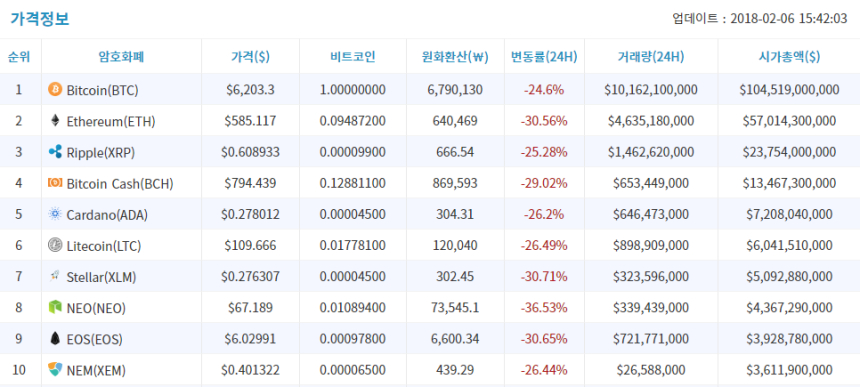Click Stellar change rate -30.71%
The width and height of the screenshot is (860, 387).
pos(544,277)
